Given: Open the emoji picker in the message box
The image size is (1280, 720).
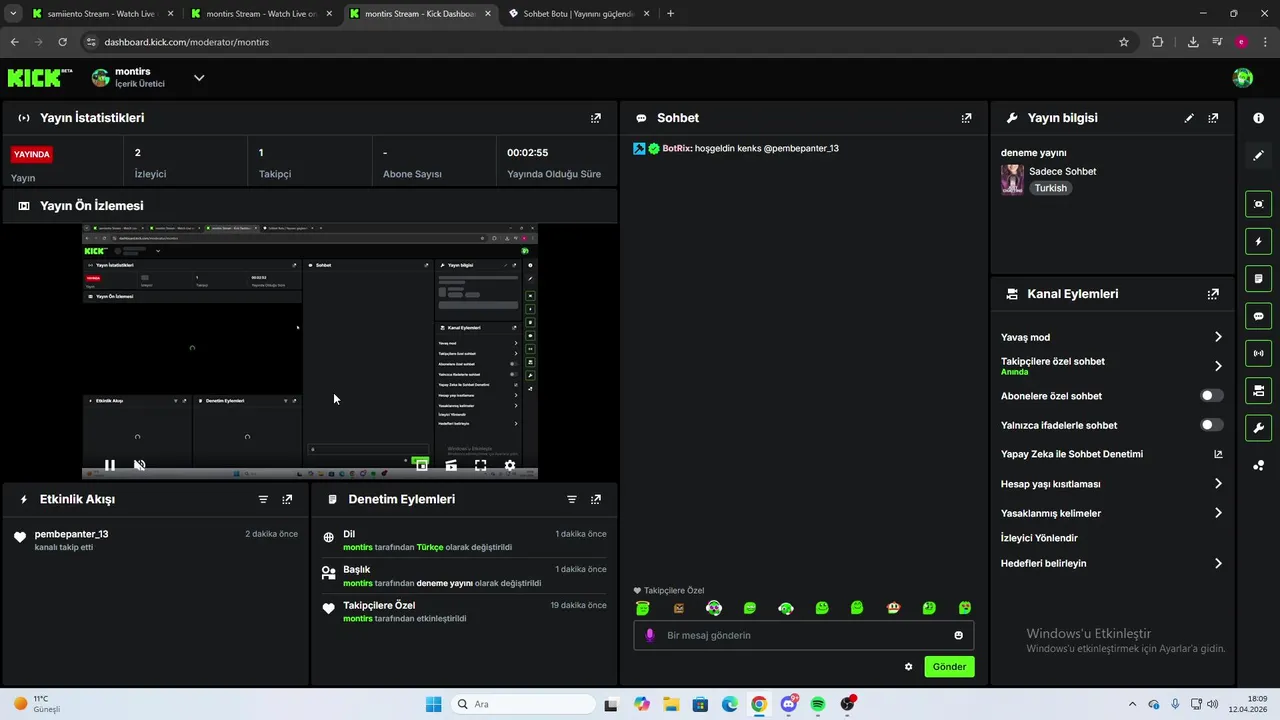Looking at the screenshot, I should coord(958,635).
